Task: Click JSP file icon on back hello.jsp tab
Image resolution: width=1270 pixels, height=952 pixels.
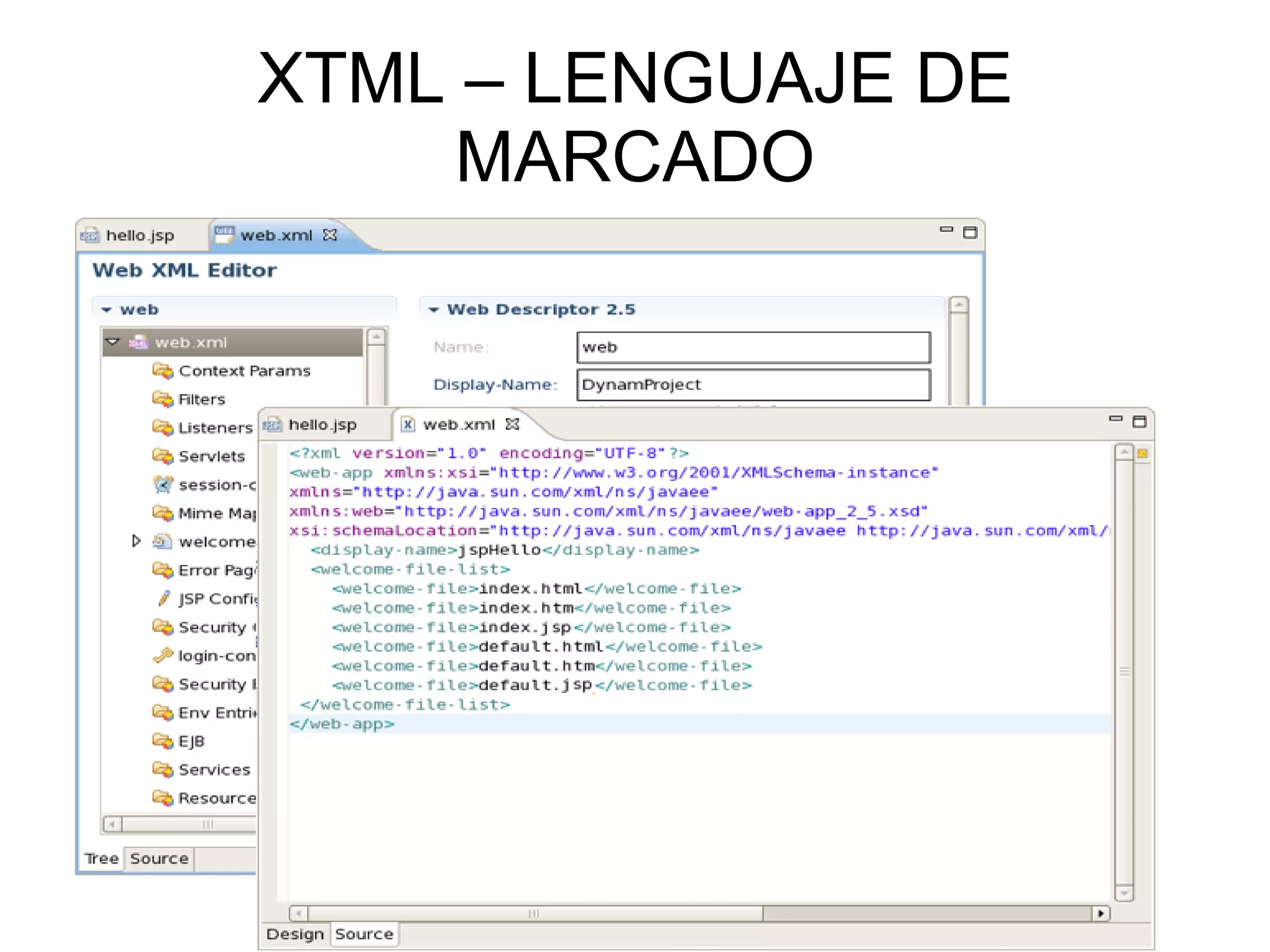Action: pos(89,236)
